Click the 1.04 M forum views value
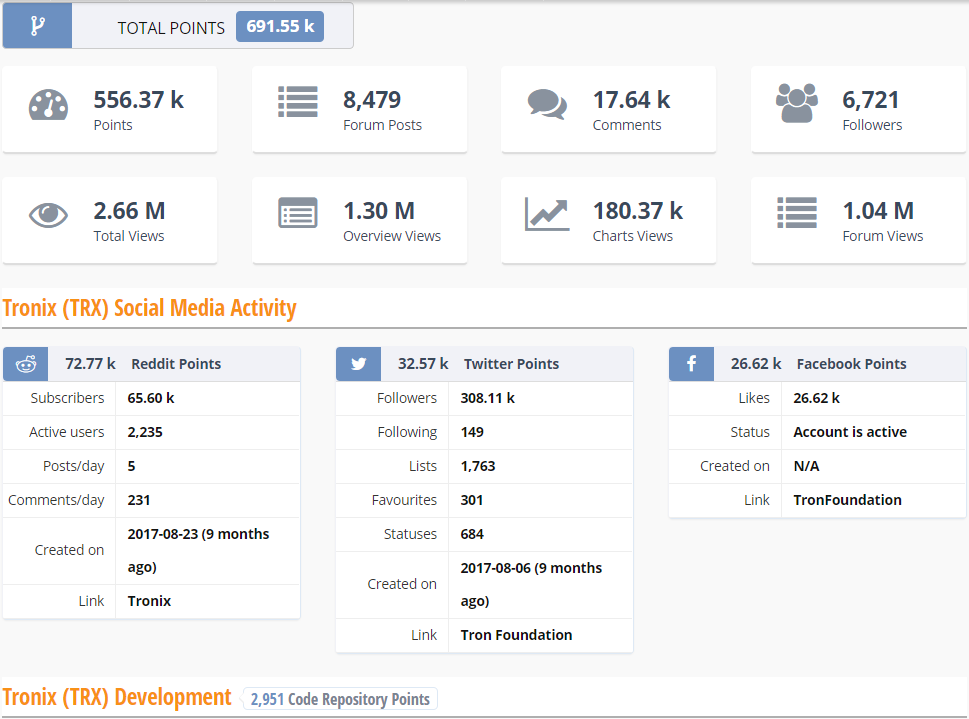 click(x=878, y=211)
